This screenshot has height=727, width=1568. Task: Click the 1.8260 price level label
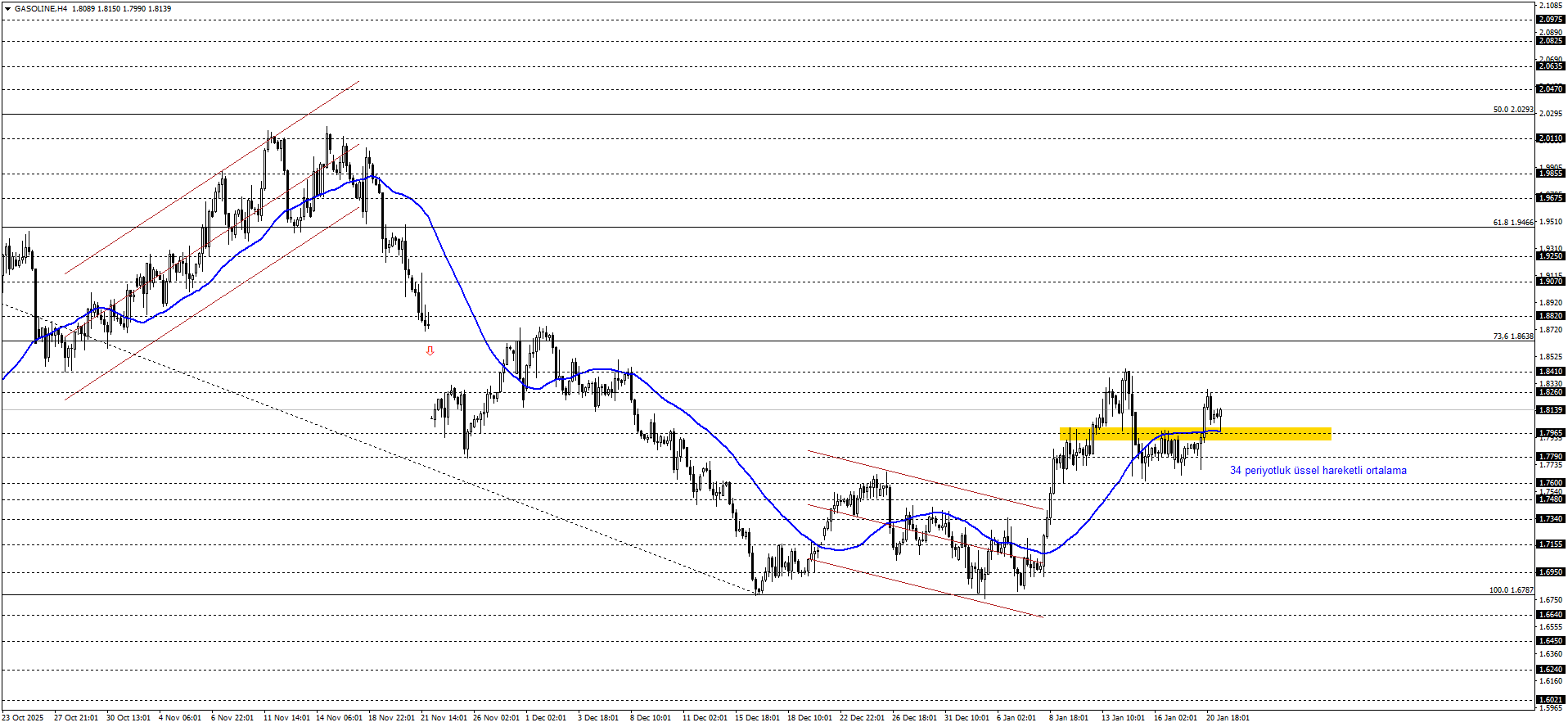[1551, 392]
